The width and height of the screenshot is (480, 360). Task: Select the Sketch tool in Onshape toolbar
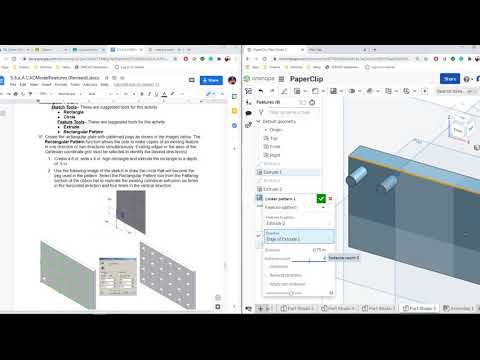pyautogui.click(x=284, y=91)
